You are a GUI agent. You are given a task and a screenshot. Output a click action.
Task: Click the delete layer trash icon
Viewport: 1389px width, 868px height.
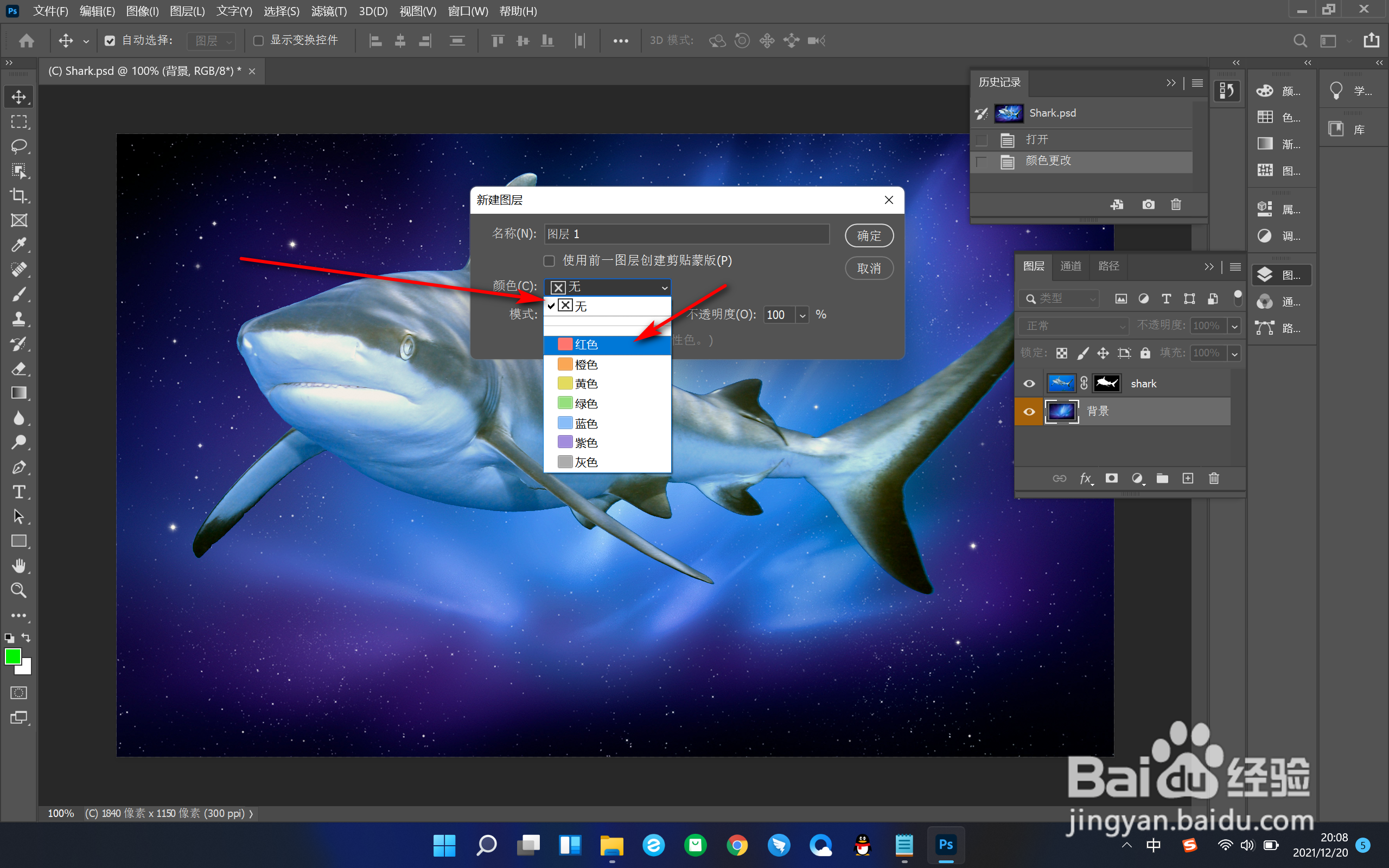1214,478
